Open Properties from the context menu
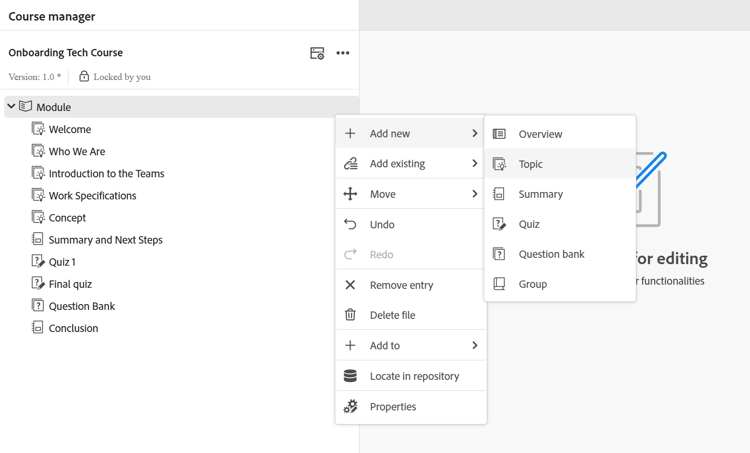 pyautogui.click(x=393, y=407)
